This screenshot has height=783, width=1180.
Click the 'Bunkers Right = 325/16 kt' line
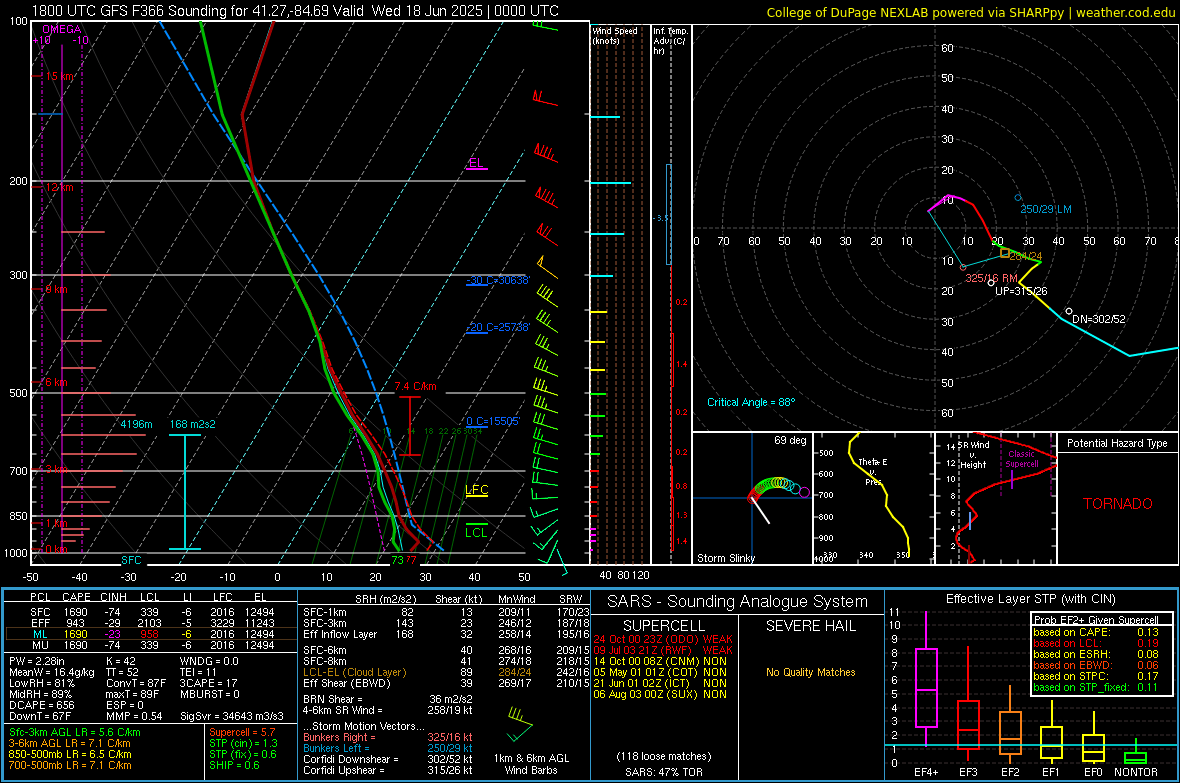coord(388,738)
